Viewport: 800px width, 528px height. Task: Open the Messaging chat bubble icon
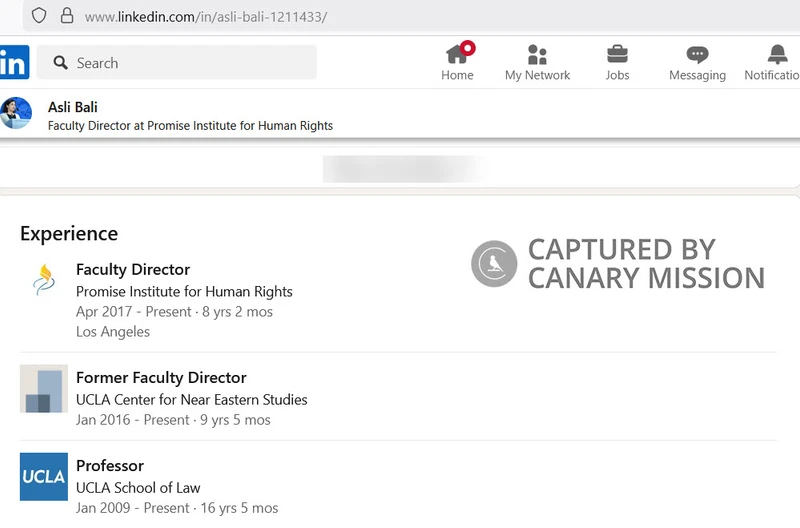tap(697, 54)
